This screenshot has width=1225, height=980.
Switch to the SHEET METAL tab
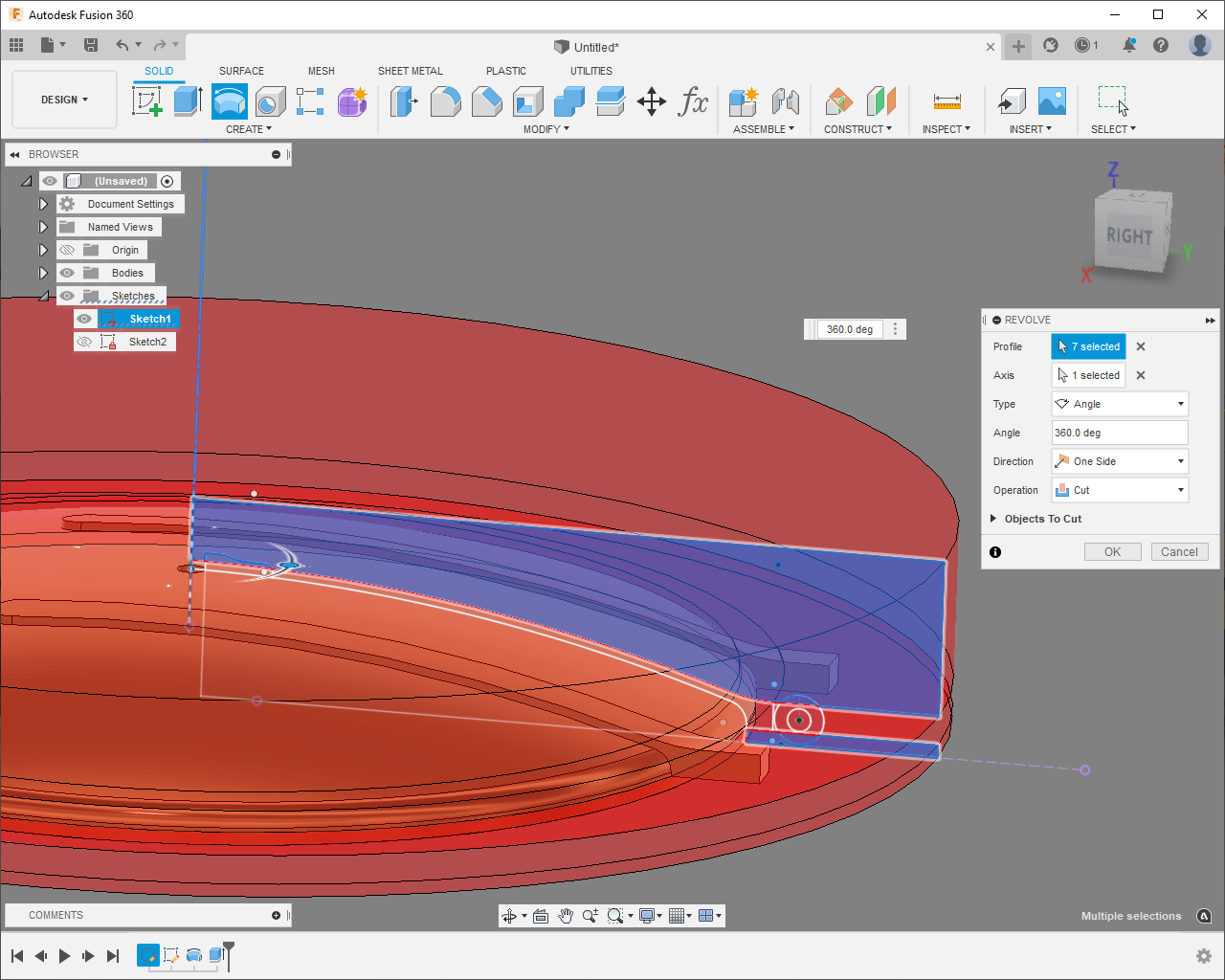pos(410,71)
